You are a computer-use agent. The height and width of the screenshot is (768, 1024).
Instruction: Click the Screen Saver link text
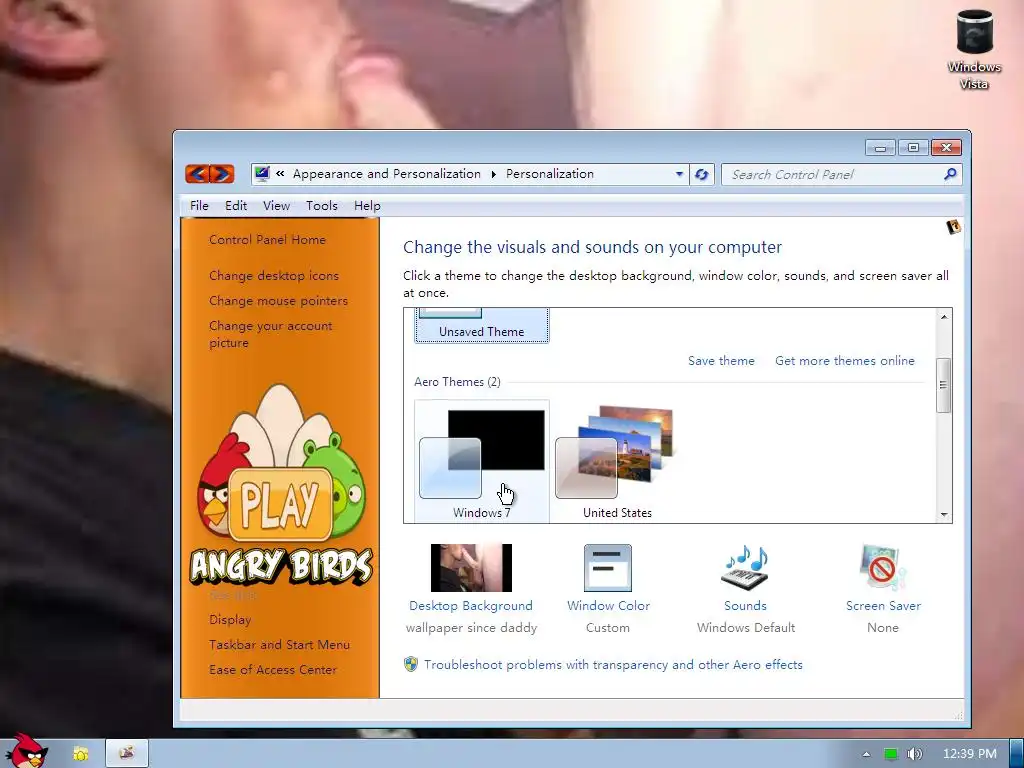click(x=883, y=605)
